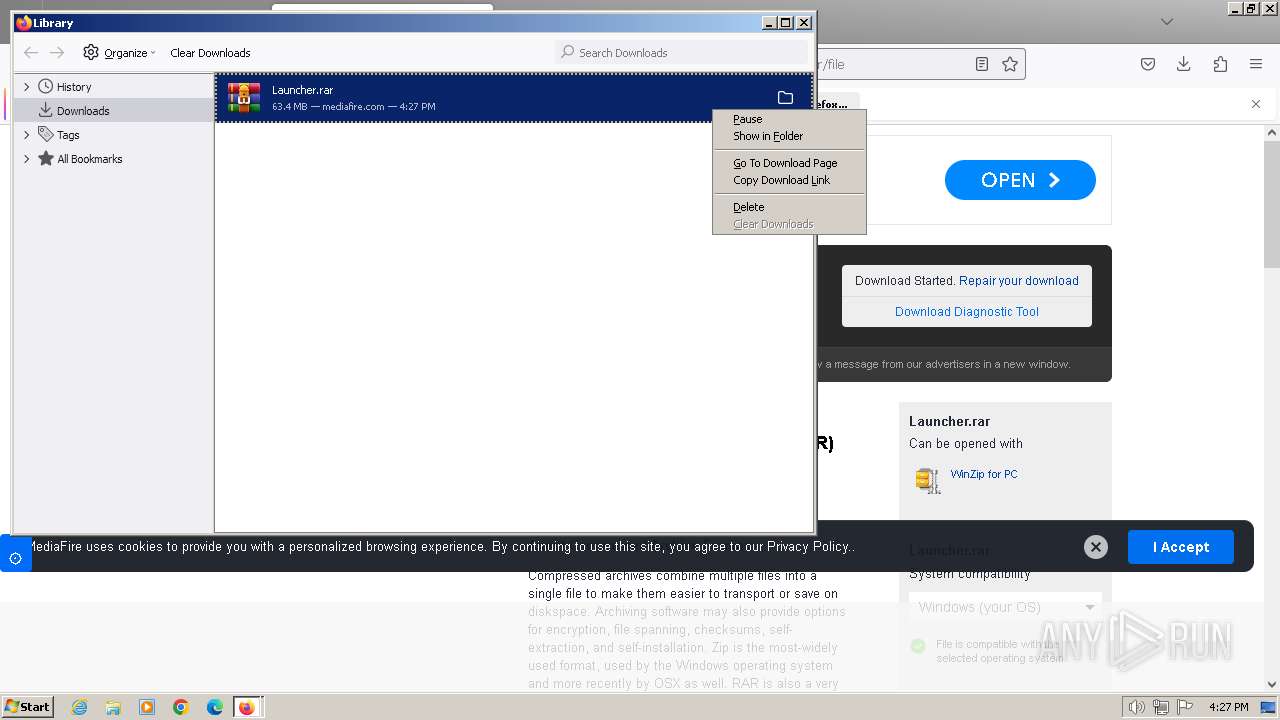Launch Chrome from the taskbar

pyautogui.click(x=181, y=707)
